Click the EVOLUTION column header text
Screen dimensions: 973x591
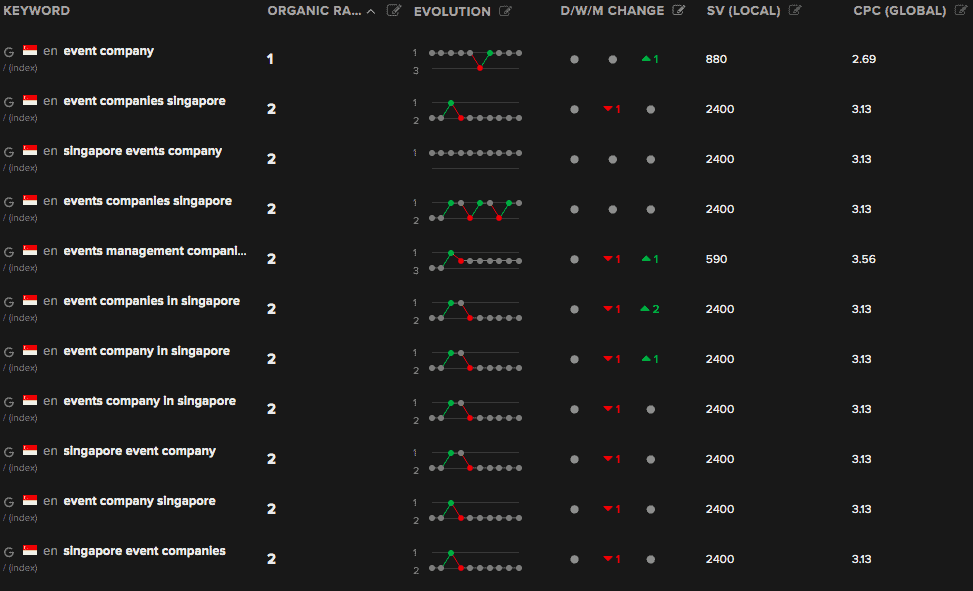[452, 11]
